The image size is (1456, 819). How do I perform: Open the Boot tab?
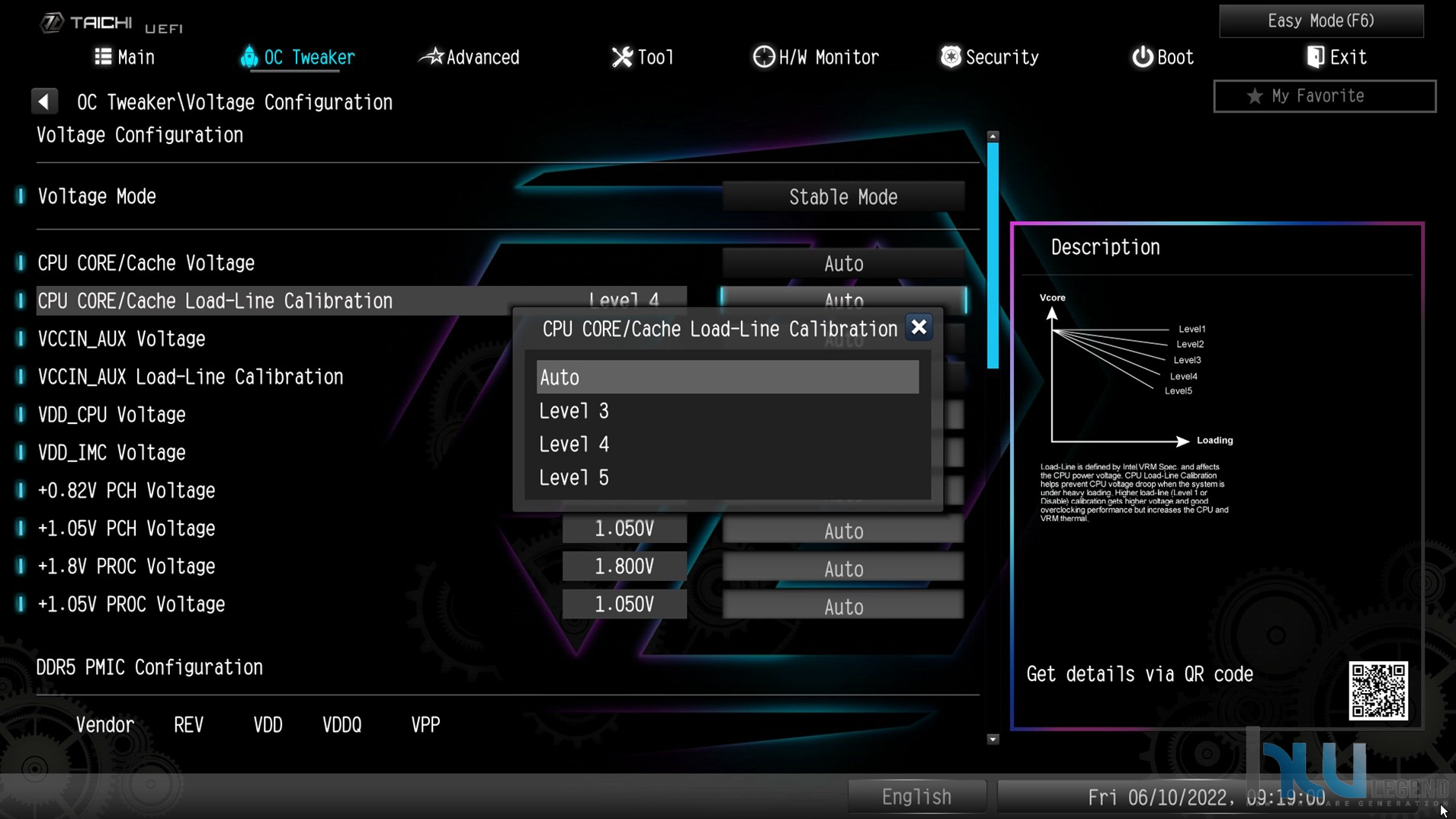(x=1163, y=57)
